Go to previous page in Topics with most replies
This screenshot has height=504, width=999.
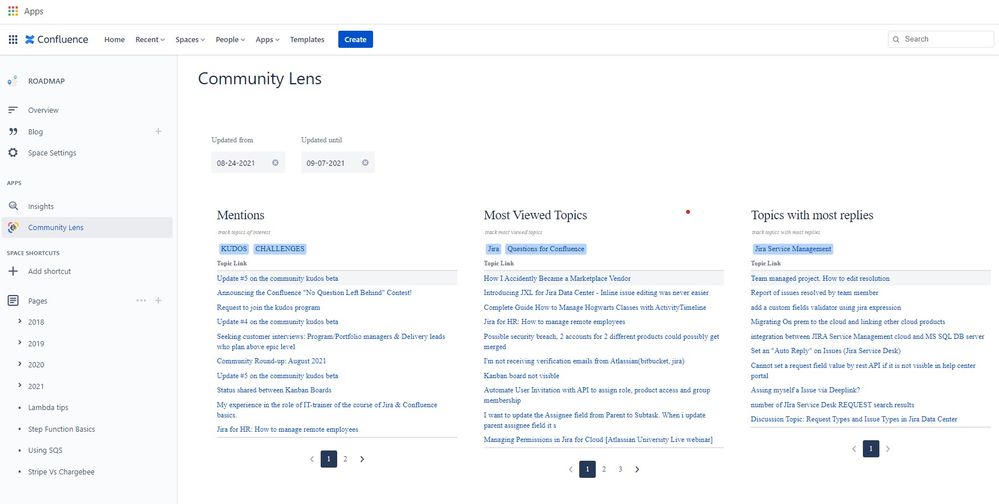[x=854, y=449]
